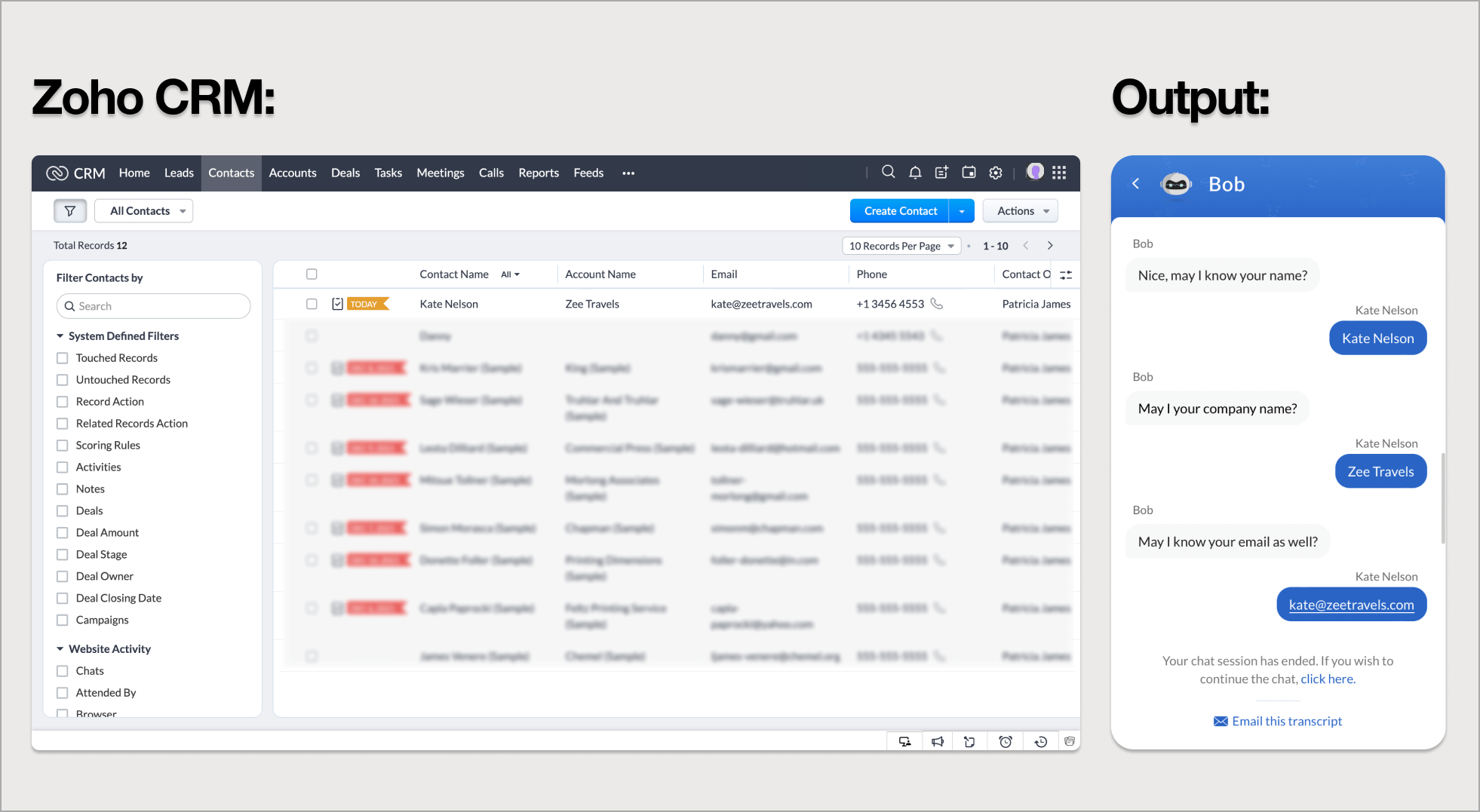
Task: Open the chat screens icon in bottom bar
Action: click(x=904, y=742)
